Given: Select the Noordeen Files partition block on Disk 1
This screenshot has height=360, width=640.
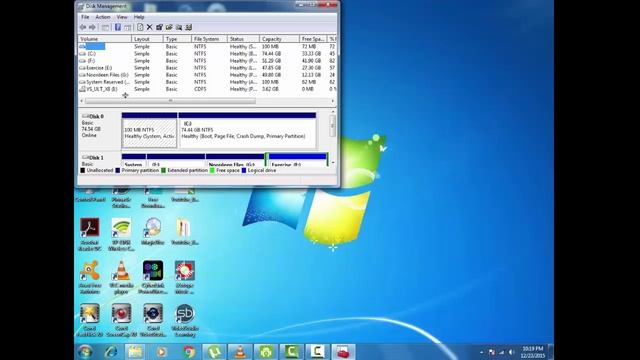Looking at the screenshot, I should pyautogui.click(x=235, y=160).
